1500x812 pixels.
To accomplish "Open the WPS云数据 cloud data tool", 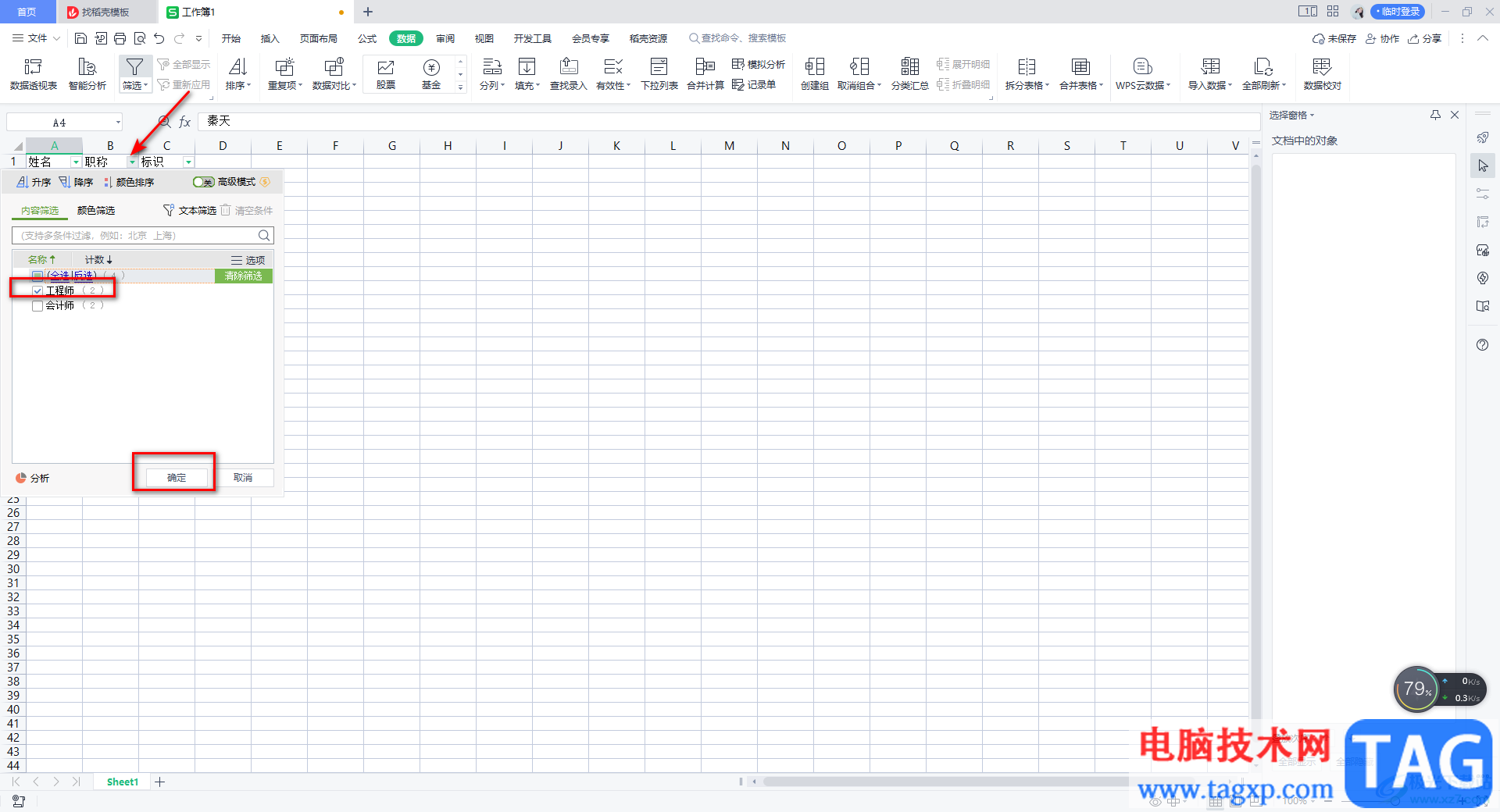I will tap(1143, 74).
